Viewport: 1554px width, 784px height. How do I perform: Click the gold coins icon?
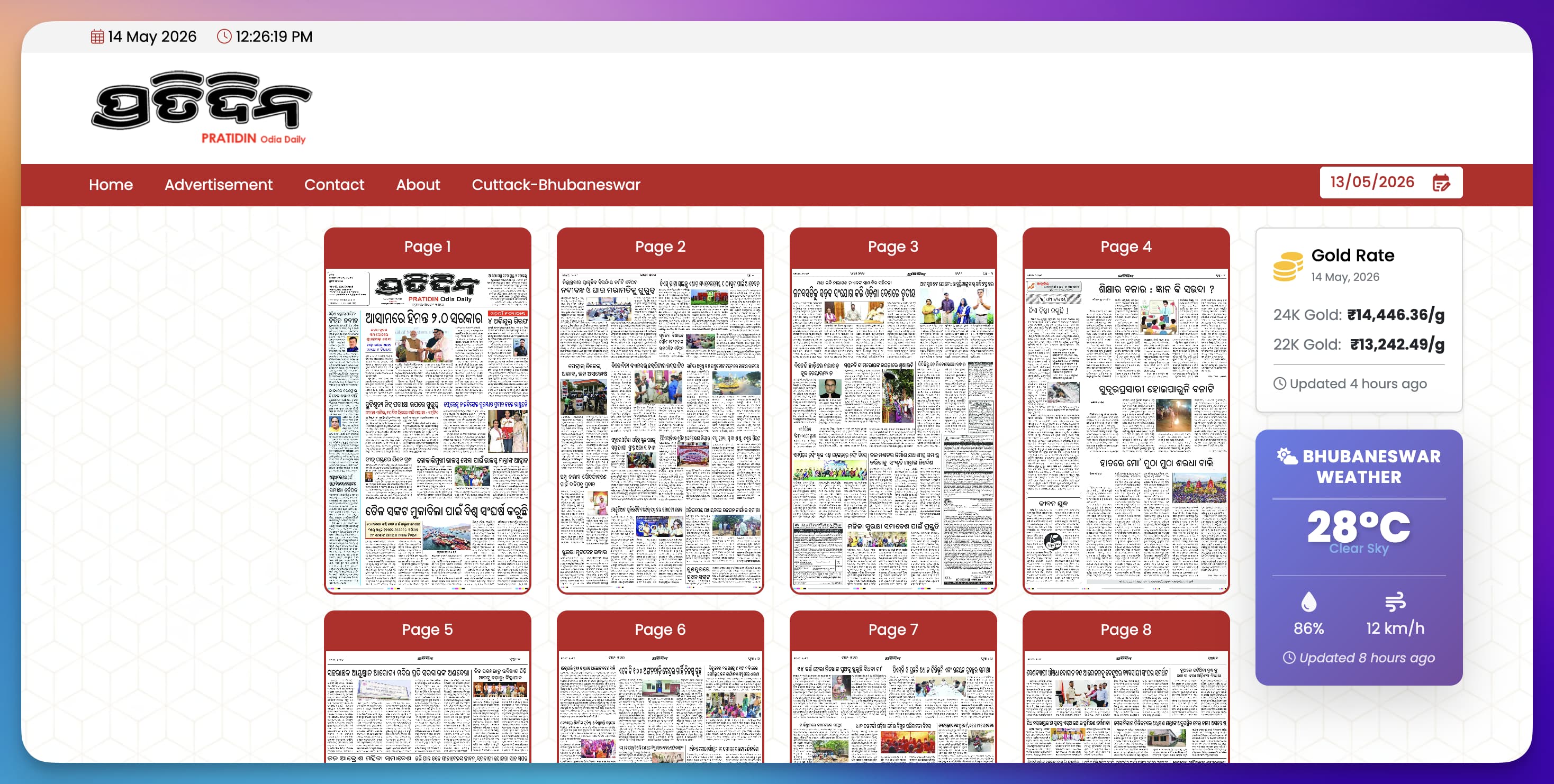(1288, 266)
